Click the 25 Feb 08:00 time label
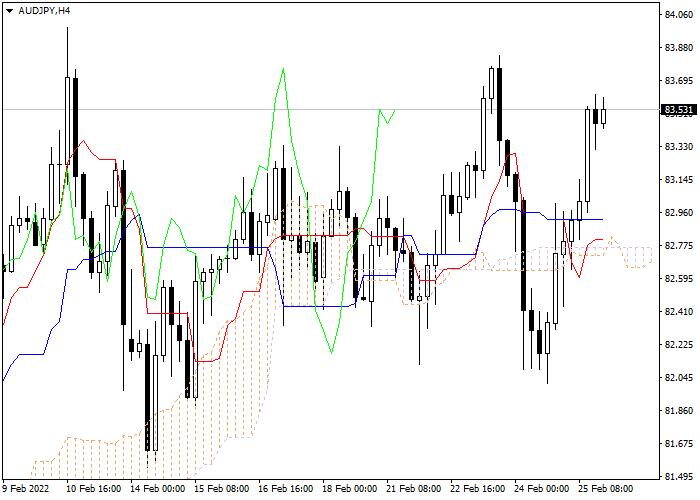The height and width of the screenshot is (500, 700). (606, 488)
